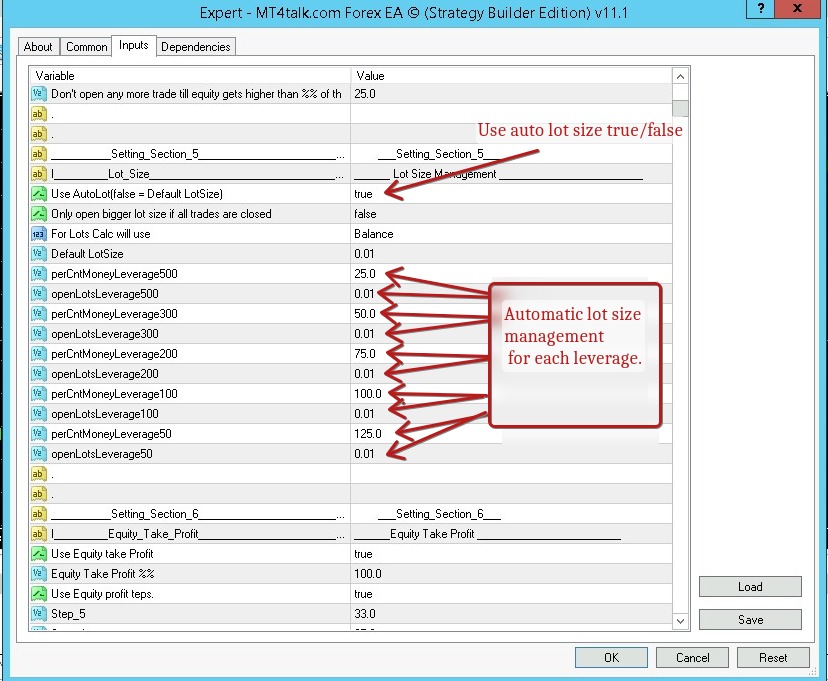Click perCntMoneyLeverage50 value 125.0

tap(368, 434)
